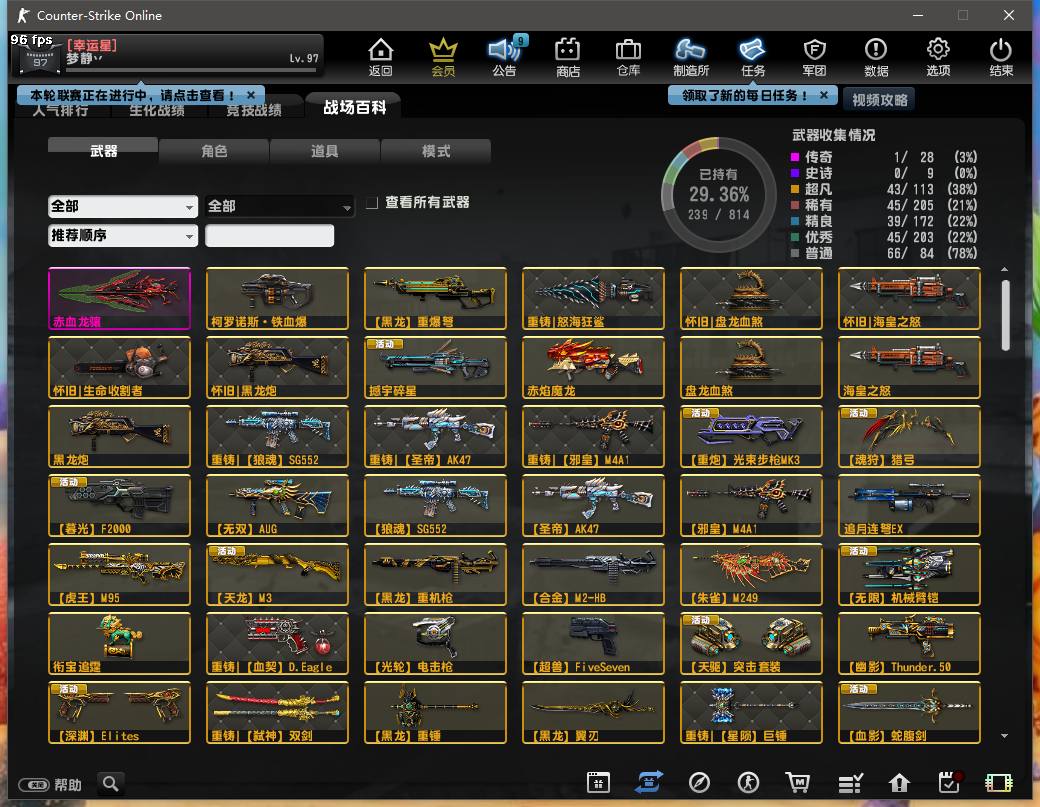
Task: Select the 【虎王】M95 weapon card
Action: pyautogui.click(x=119, y=574)
